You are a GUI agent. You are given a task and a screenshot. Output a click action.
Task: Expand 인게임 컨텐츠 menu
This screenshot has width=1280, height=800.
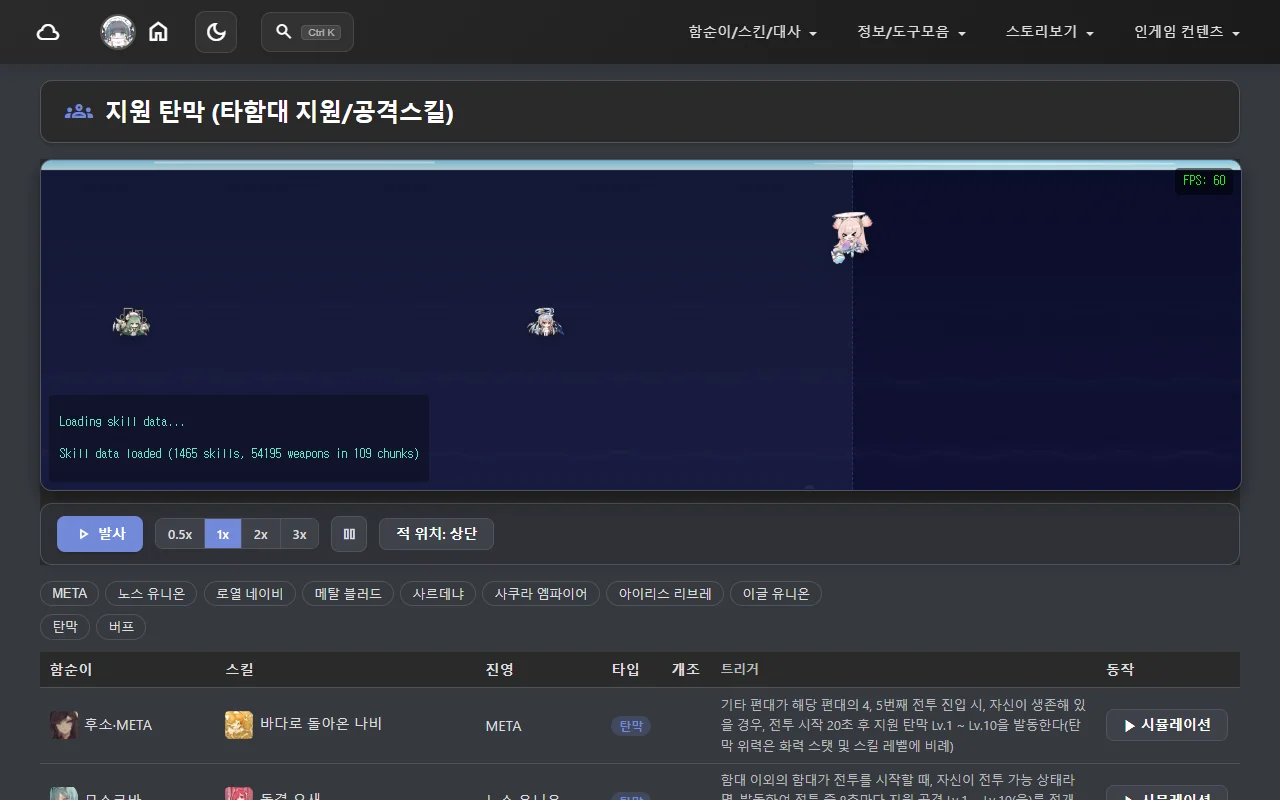1187,32
